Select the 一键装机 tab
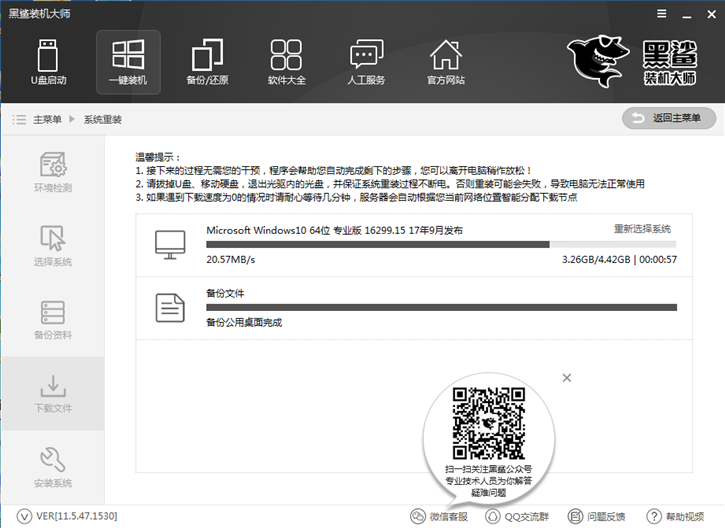This screenshot has width=725, height=528. coord(128,62)
